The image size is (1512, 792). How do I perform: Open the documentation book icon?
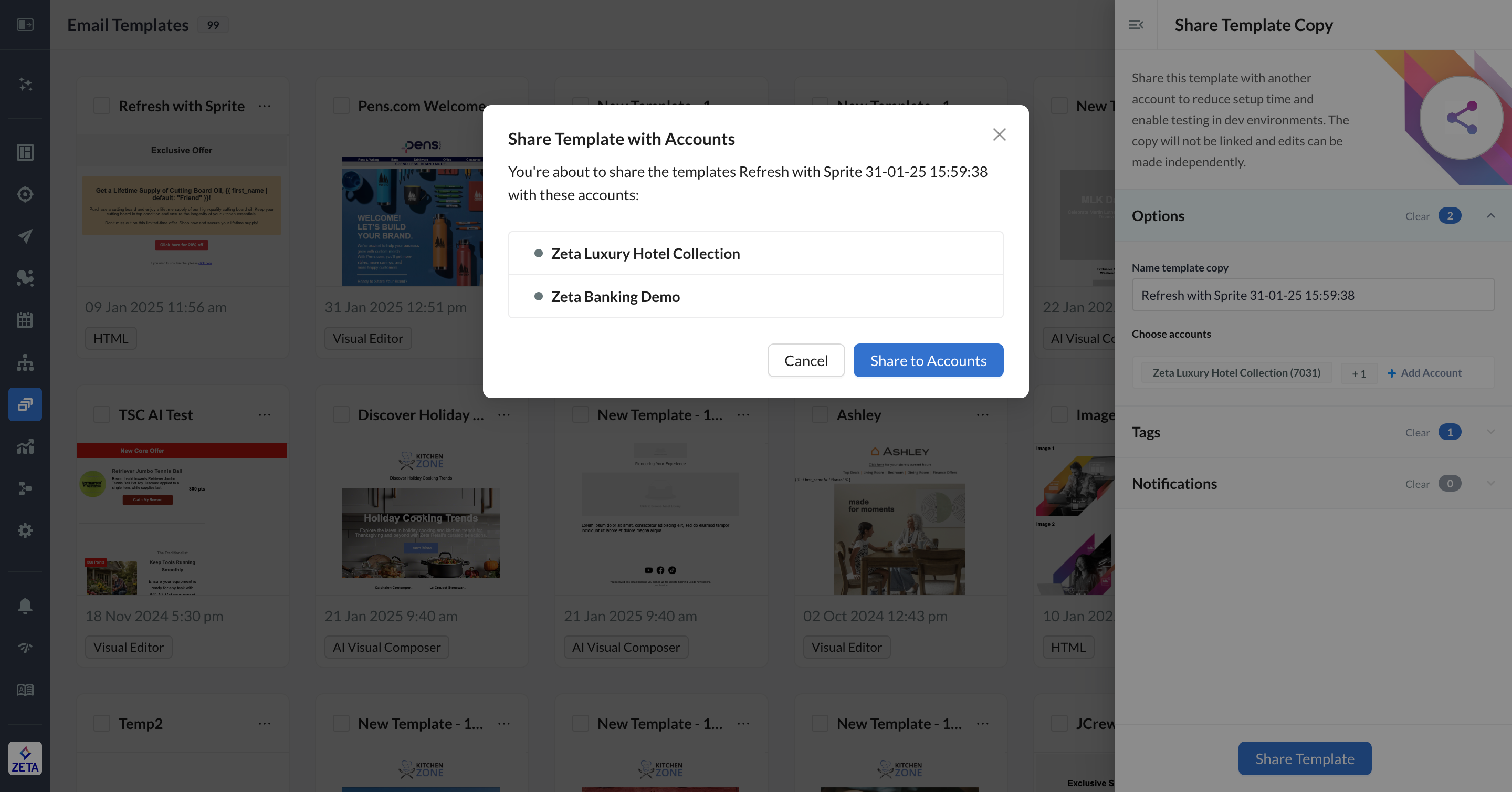pyautogui.click(x=25, y=690)
